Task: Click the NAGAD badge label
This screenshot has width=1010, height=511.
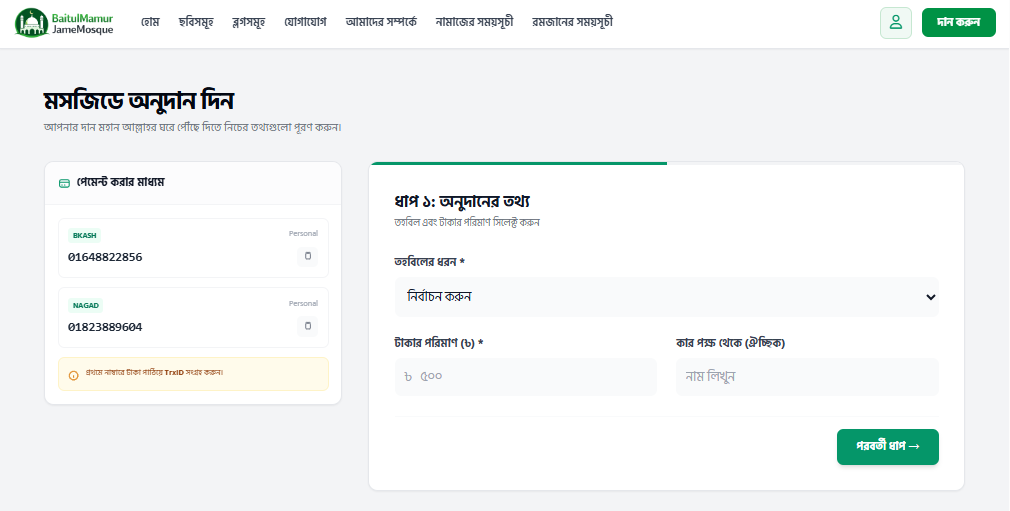Action: click(86, 305)
